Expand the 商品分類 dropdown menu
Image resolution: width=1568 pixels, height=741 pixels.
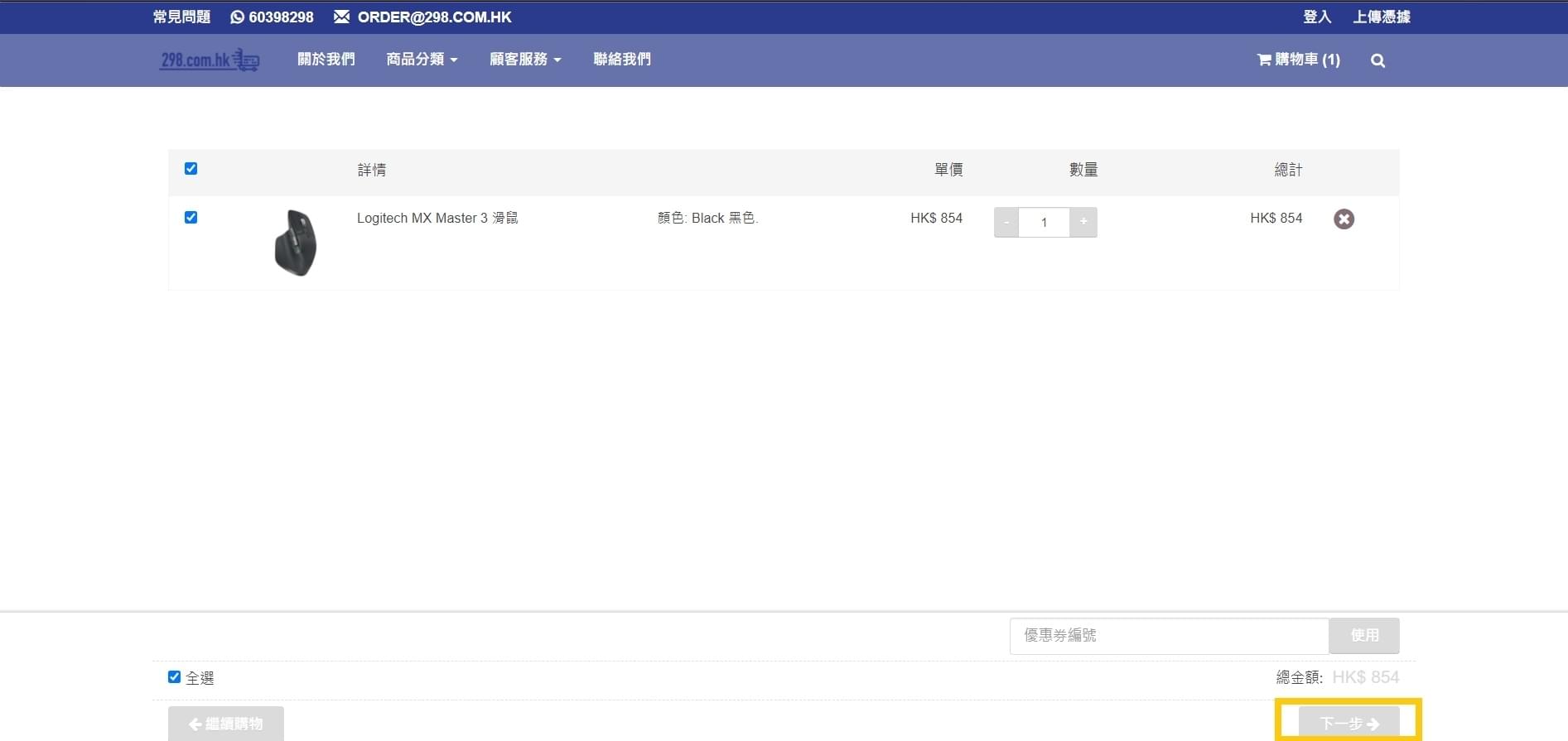coord(422,60)
